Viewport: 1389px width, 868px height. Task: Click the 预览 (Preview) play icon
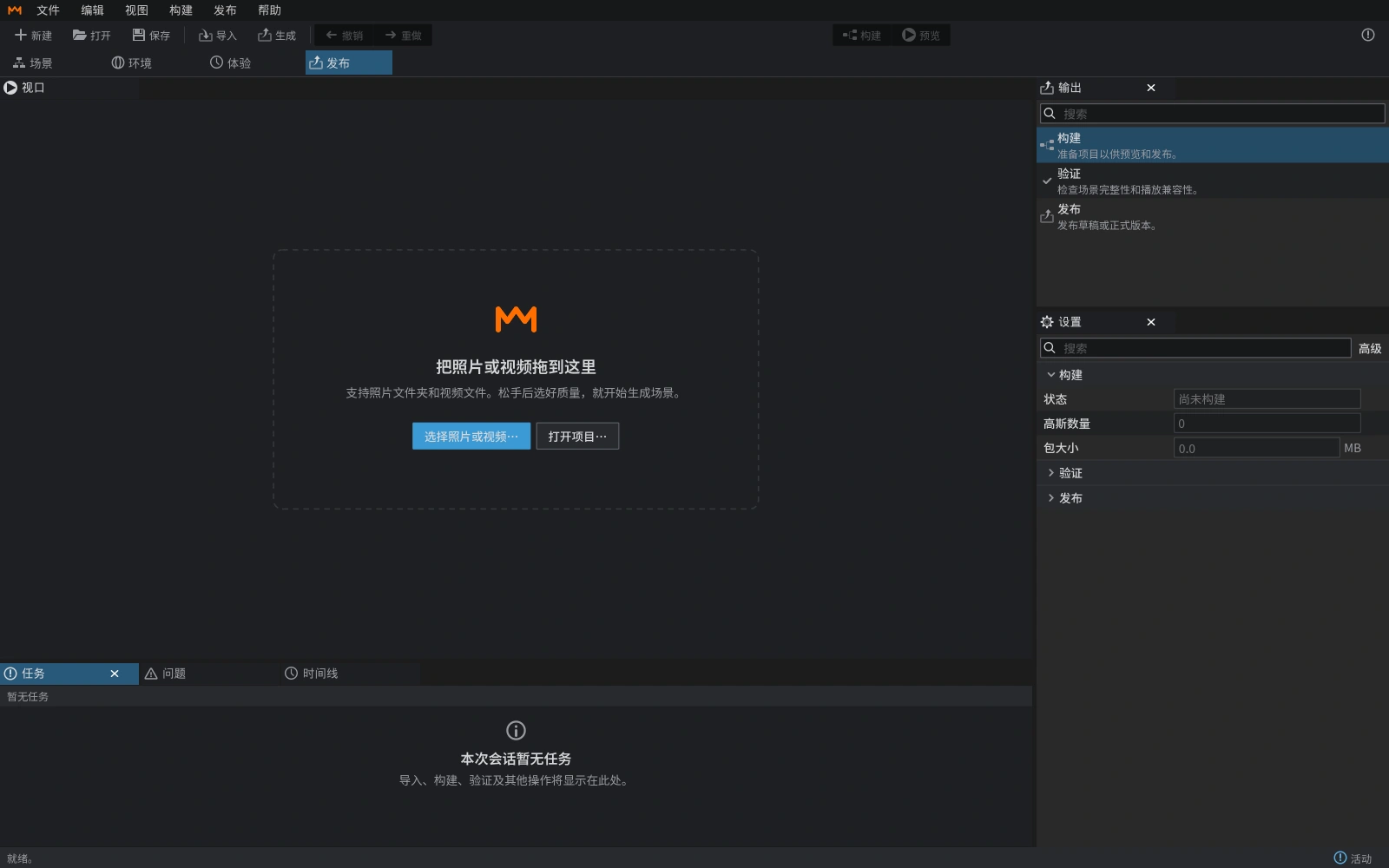coord(909,35)
